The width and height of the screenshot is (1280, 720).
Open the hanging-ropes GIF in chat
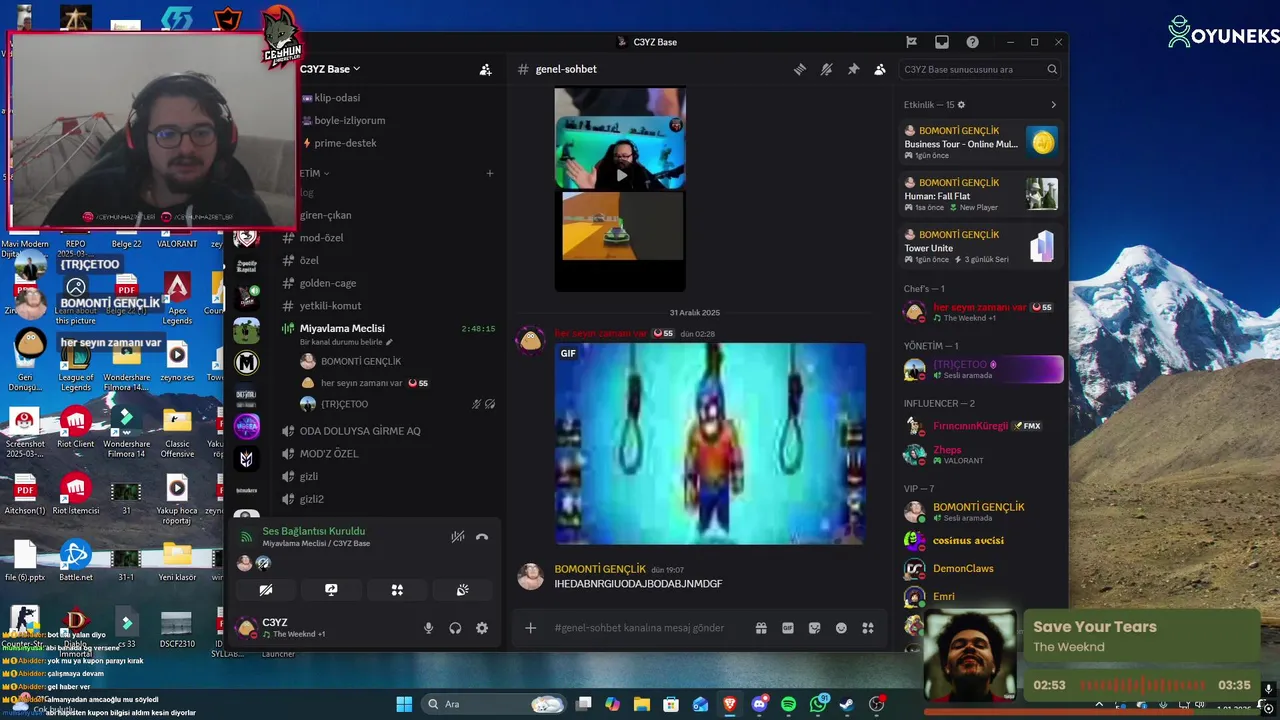click(710, 443)
